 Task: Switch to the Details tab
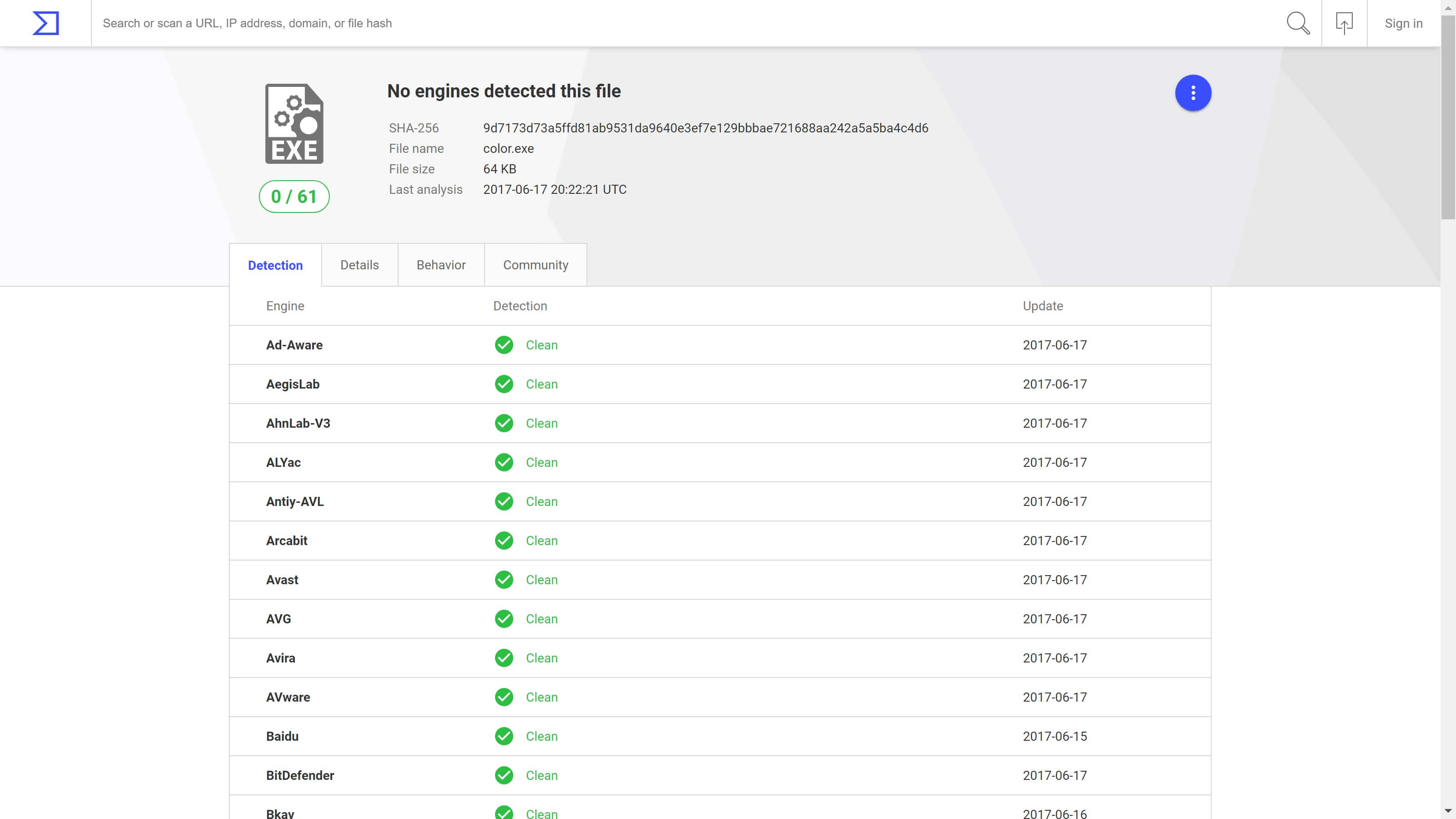click(x=359, y=265)
